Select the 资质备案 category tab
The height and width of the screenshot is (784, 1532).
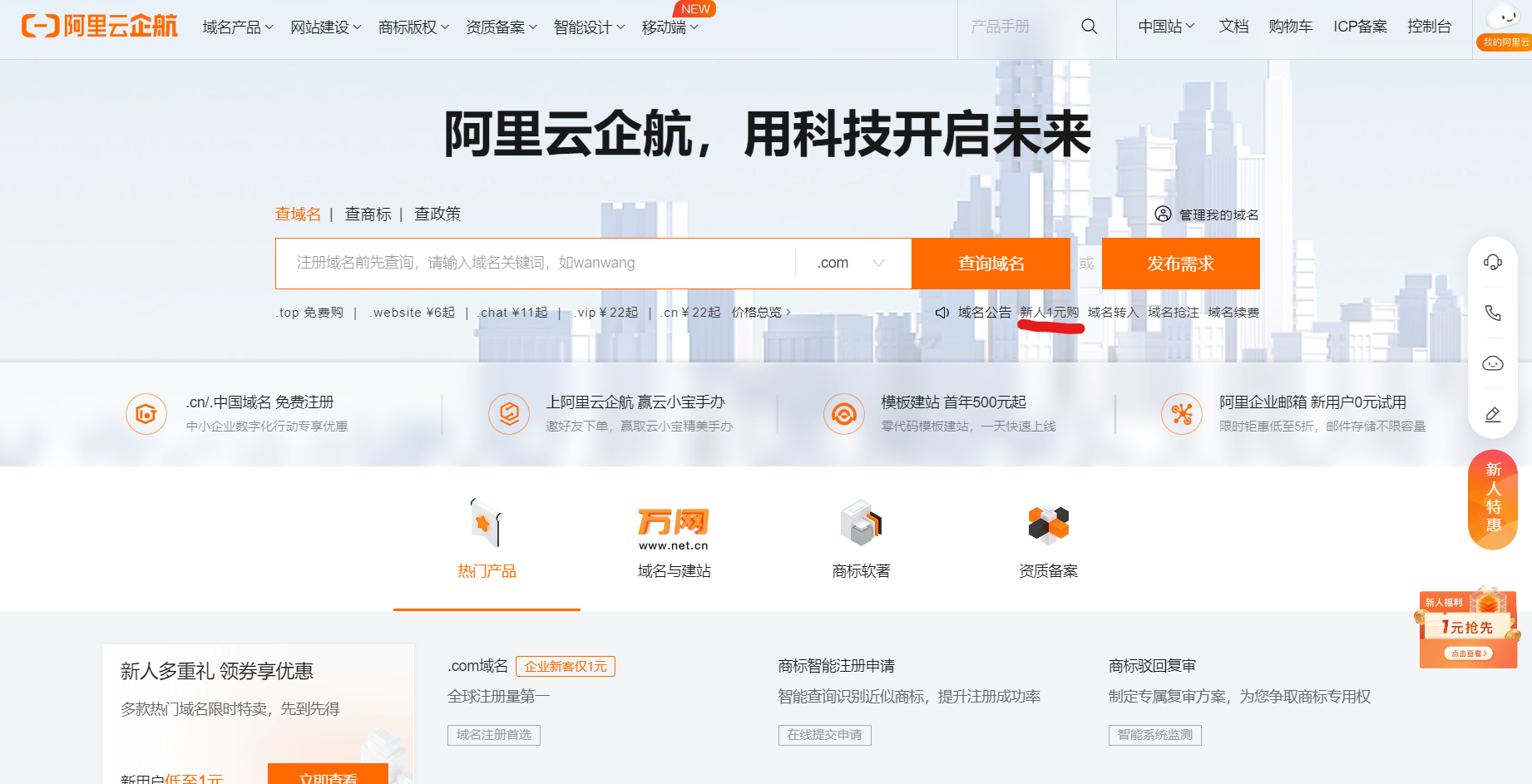(1048, 540)
